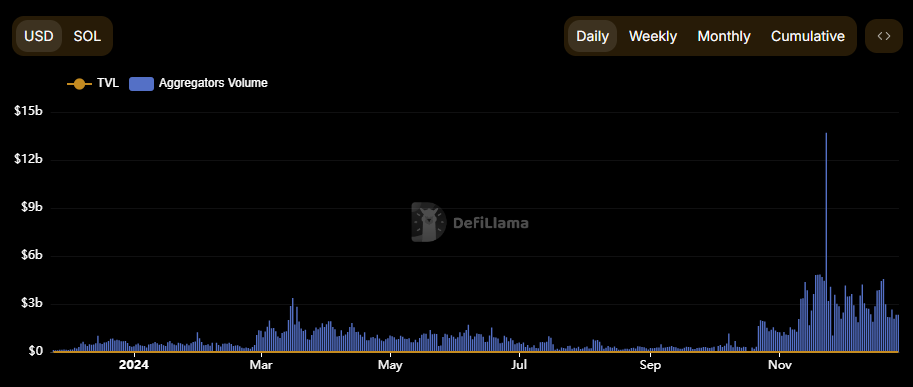Select the Weekly interval tab
This screenshot has width=913, height=387.
pos(653,36)
